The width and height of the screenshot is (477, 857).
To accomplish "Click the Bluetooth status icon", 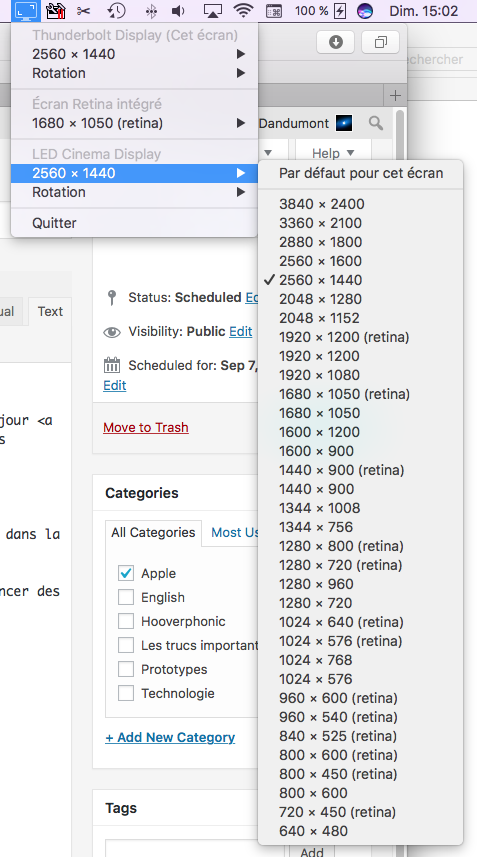I will tap(151, 10).
